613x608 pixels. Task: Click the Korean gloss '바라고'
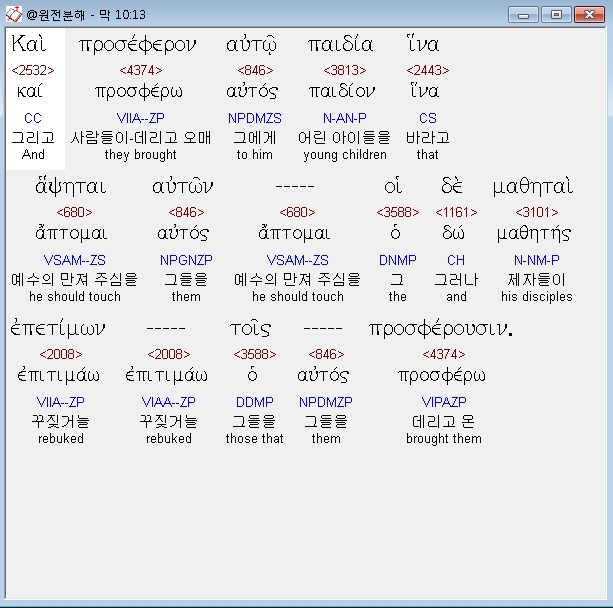tap(428, 138)
